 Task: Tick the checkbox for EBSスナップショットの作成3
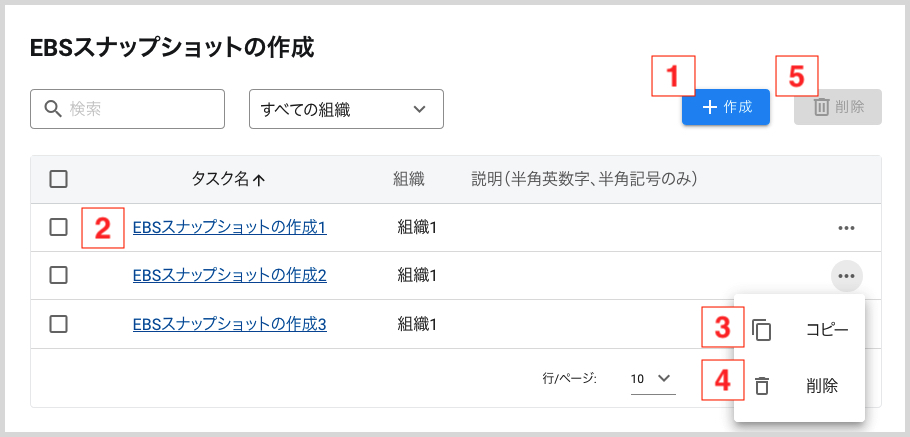point(59,324)
